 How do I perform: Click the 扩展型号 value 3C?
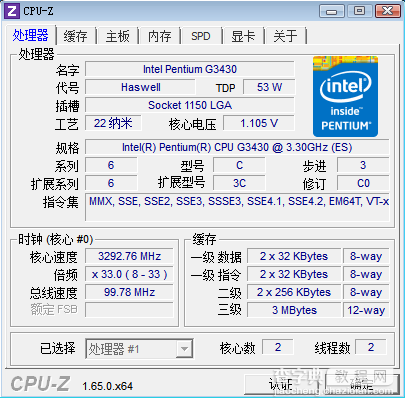click(239, 183)
